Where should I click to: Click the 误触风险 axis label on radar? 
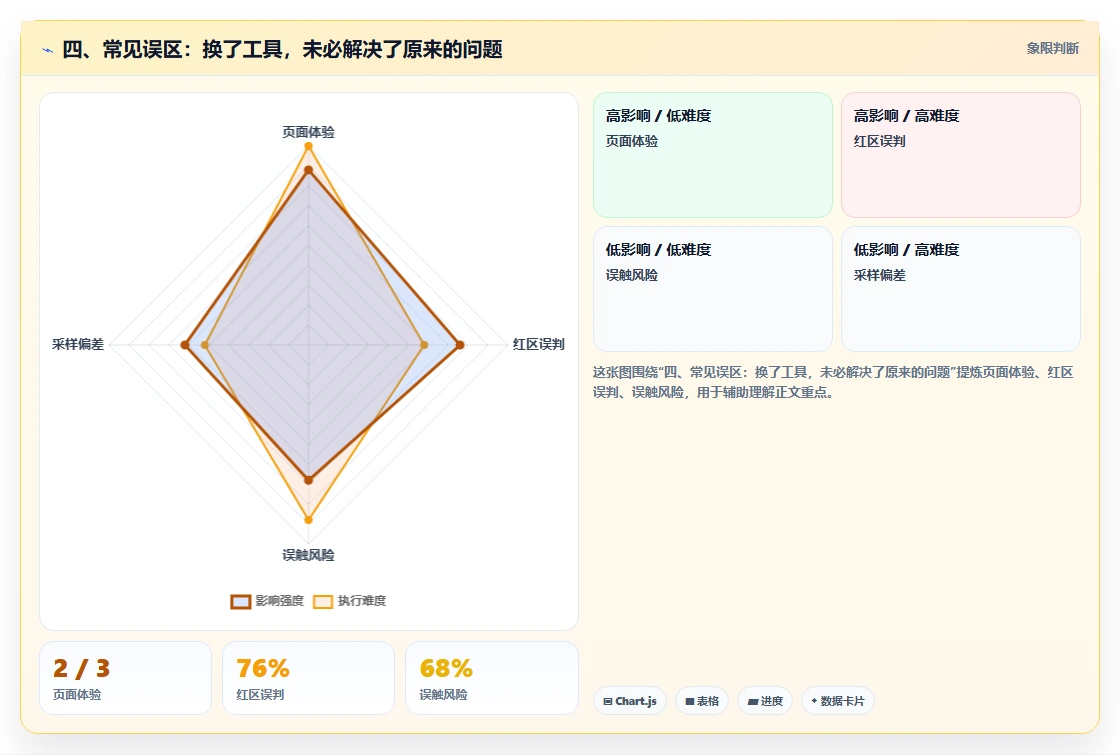(308, 555)
